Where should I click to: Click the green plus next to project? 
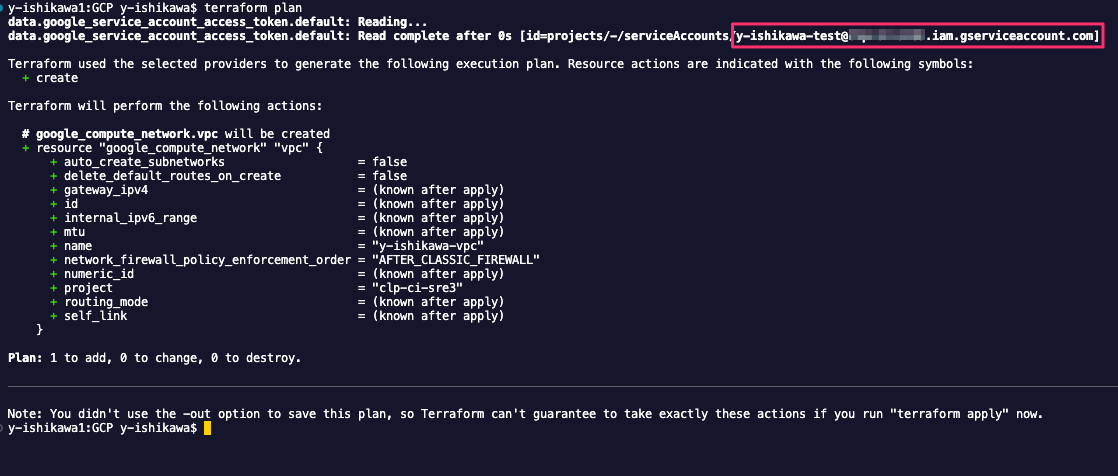53,287
